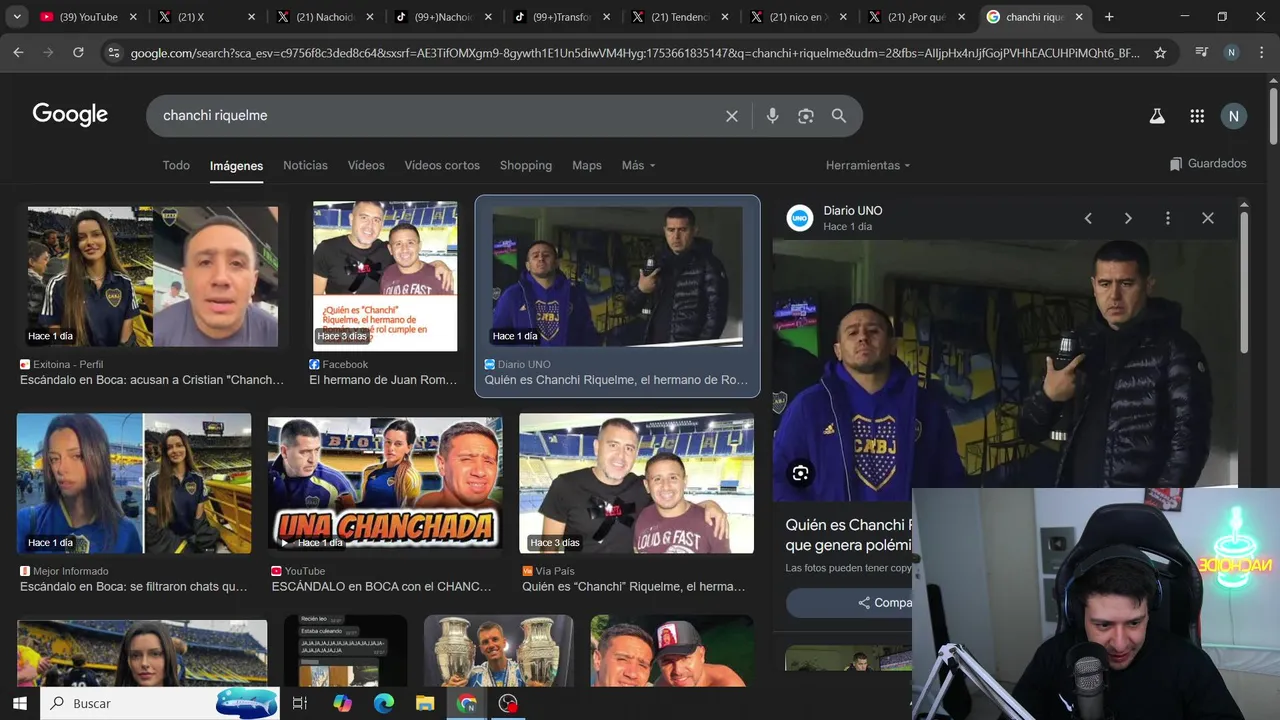Screen dimensions: 1280x720
Task: Click the Compartir share button
Action: (x=884, y=602)
